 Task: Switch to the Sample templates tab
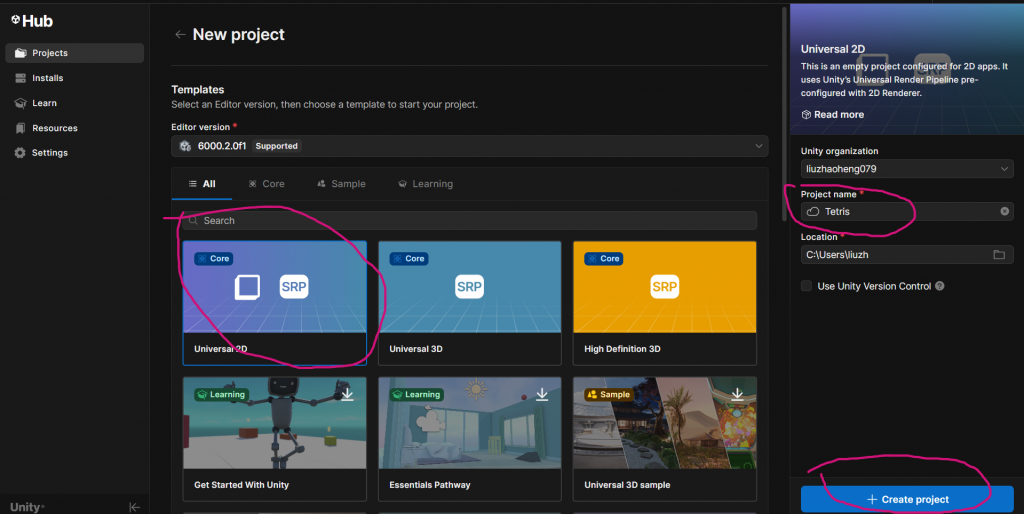[341, 184]
